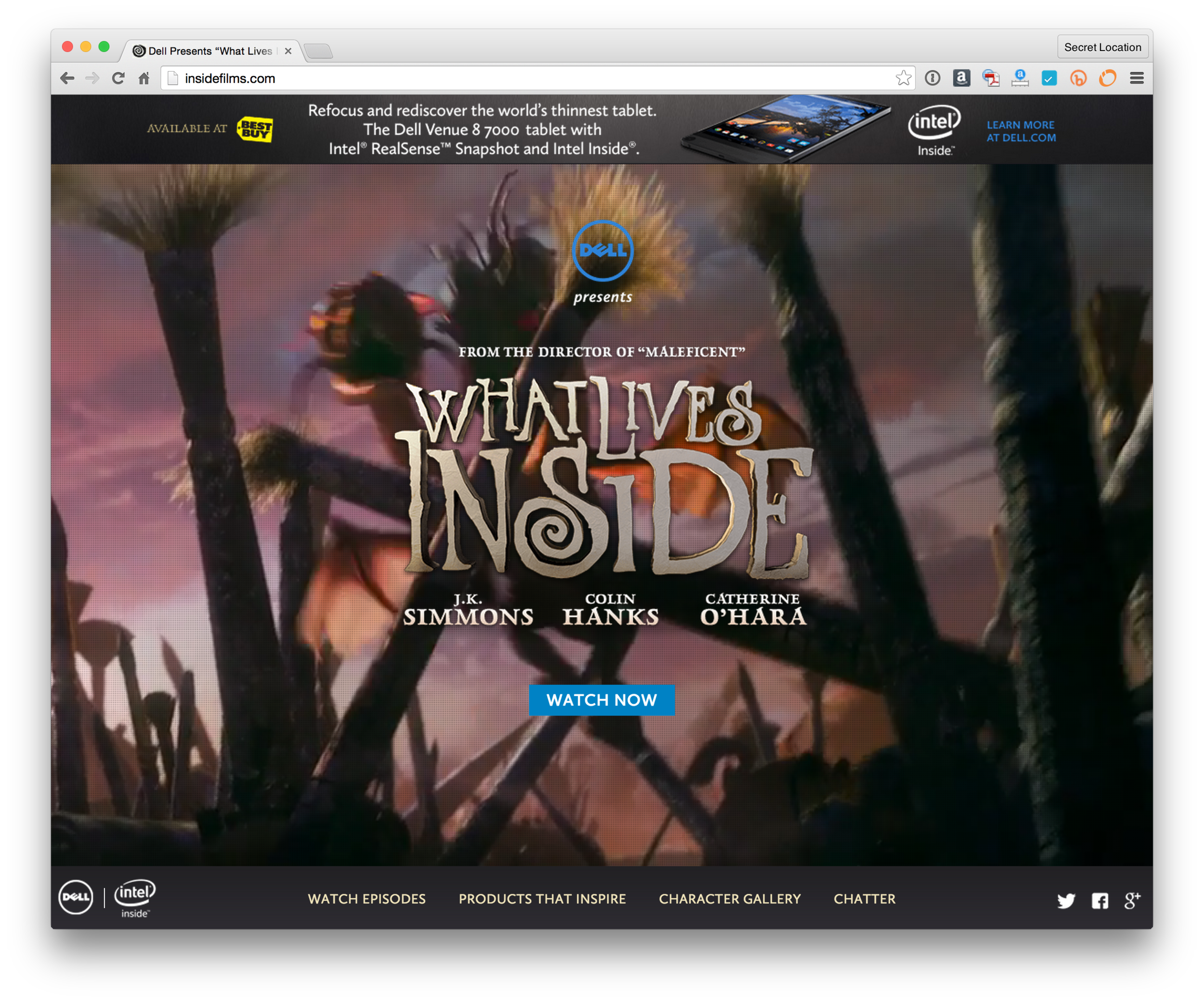1204x1002 pixels.
Task: Open the 1Password extension icon
Action: point(932,78)
